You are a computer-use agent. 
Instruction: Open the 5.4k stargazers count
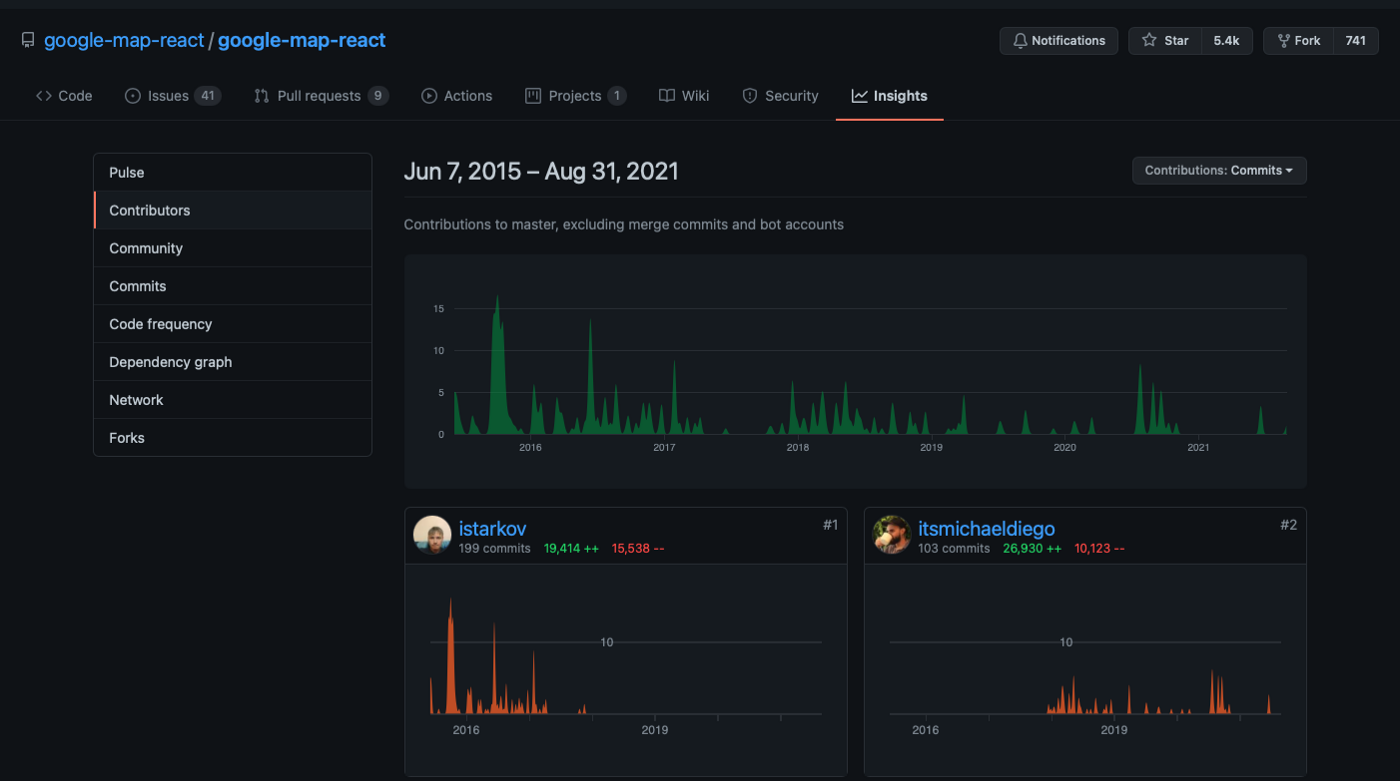[x=1227, y=41]
